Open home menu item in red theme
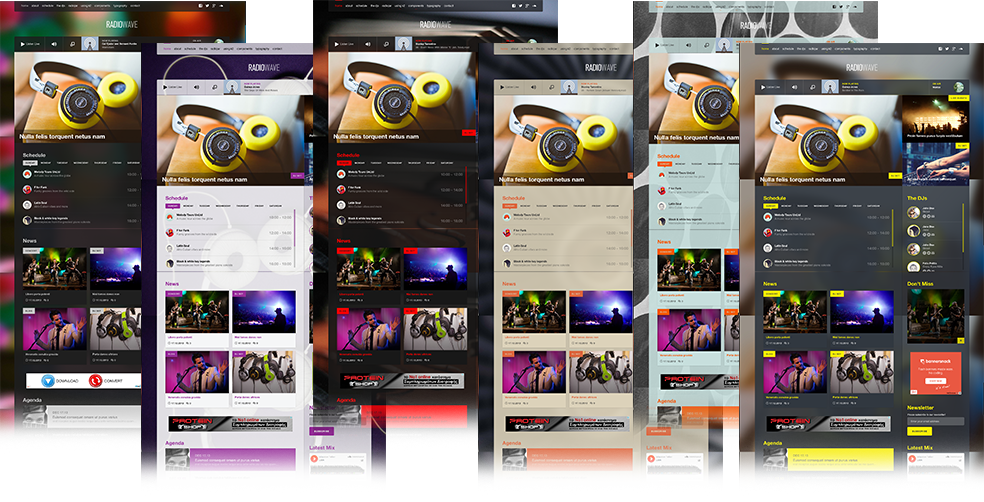The width and height of the screenshot is (984, 502). [339, 6]
